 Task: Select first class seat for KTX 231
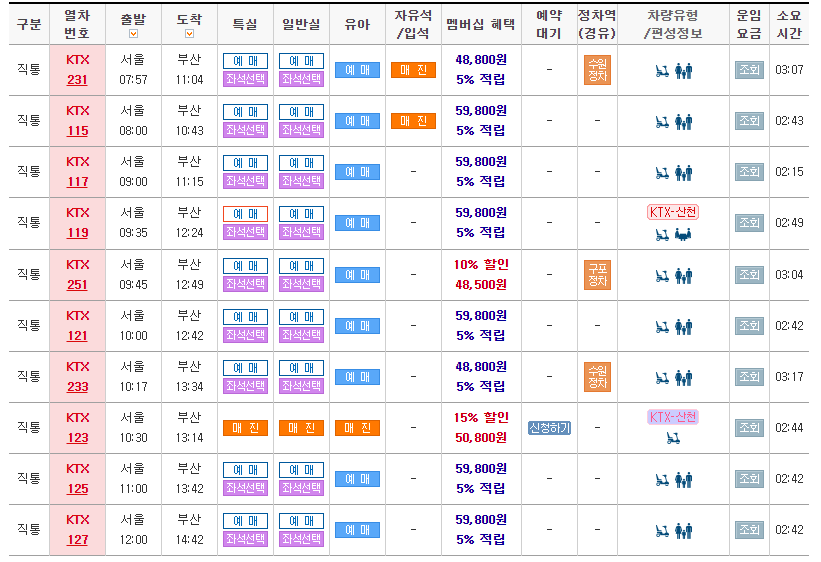tap(246, 79)
